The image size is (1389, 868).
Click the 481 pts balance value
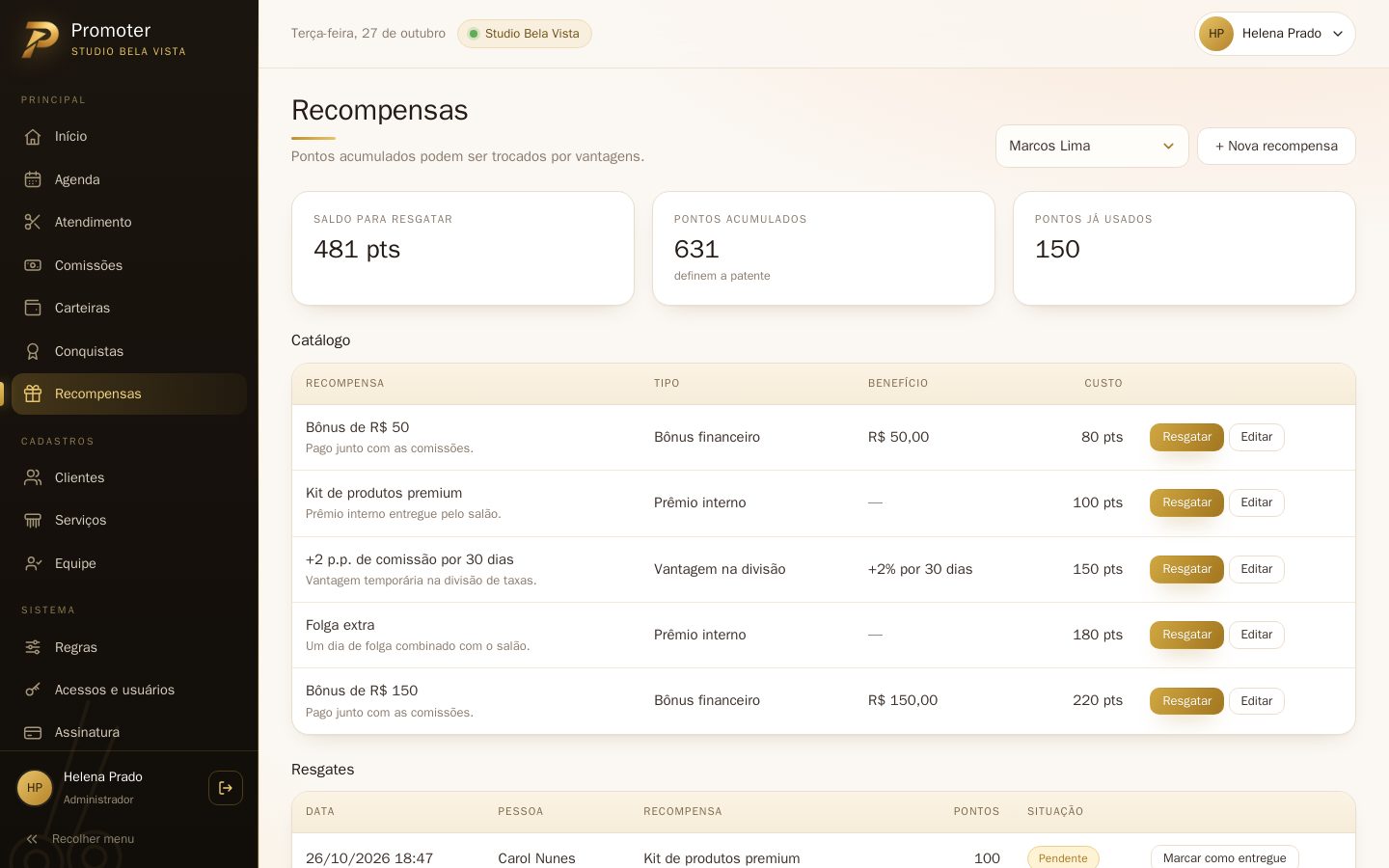point(357,249)
